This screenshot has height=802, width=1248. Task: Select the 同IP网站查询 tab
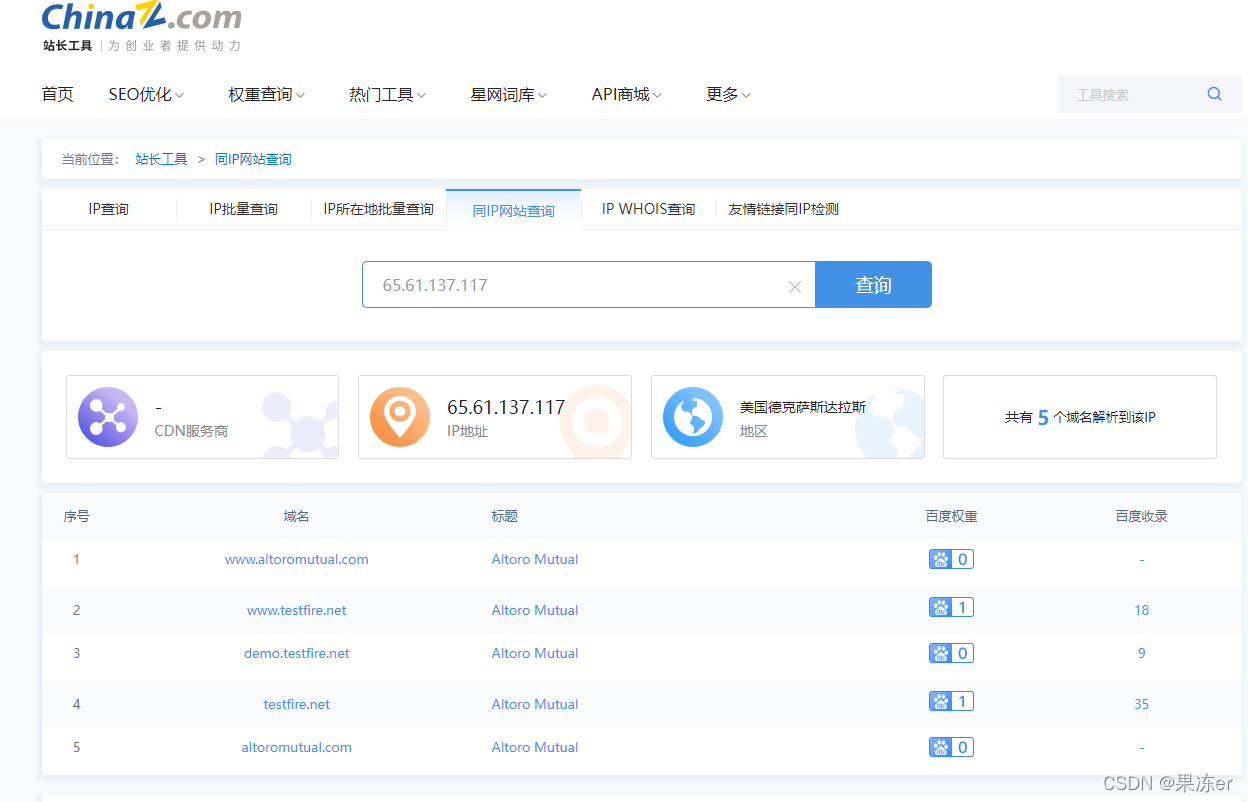pos(513,210)
